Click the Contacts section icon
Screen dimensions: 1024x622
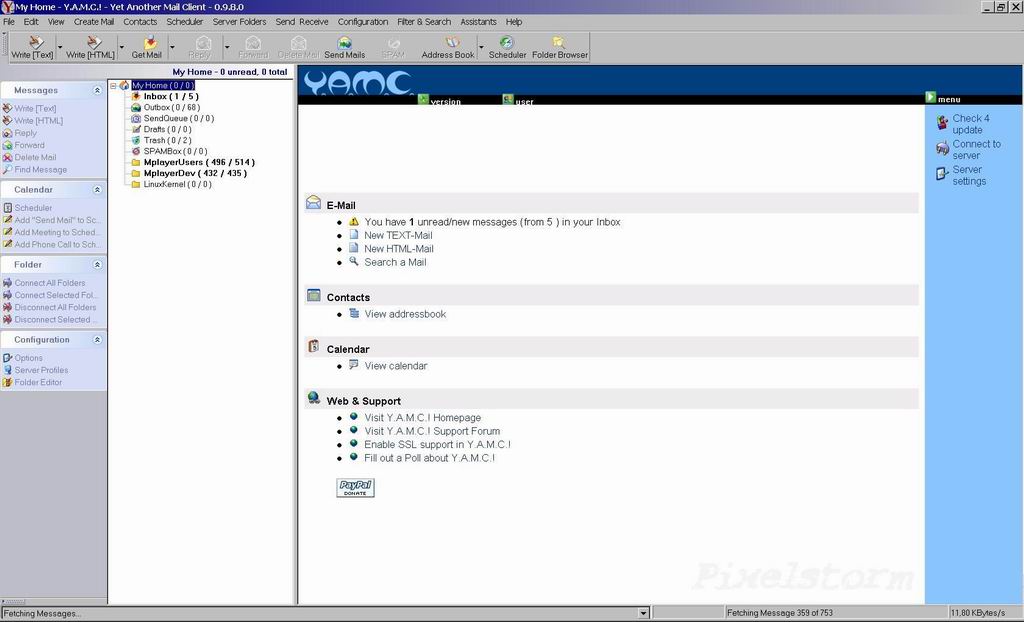(313, 295)
